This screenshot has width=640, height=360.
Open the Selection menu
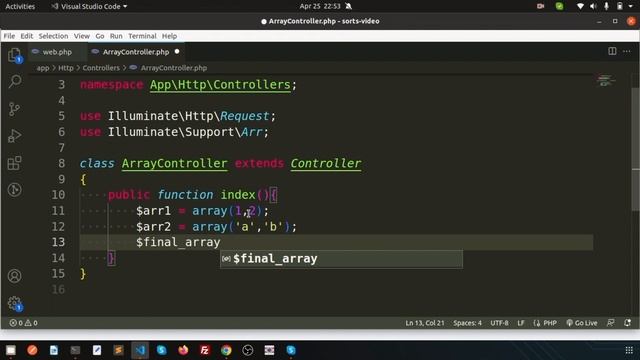point(53,36)
